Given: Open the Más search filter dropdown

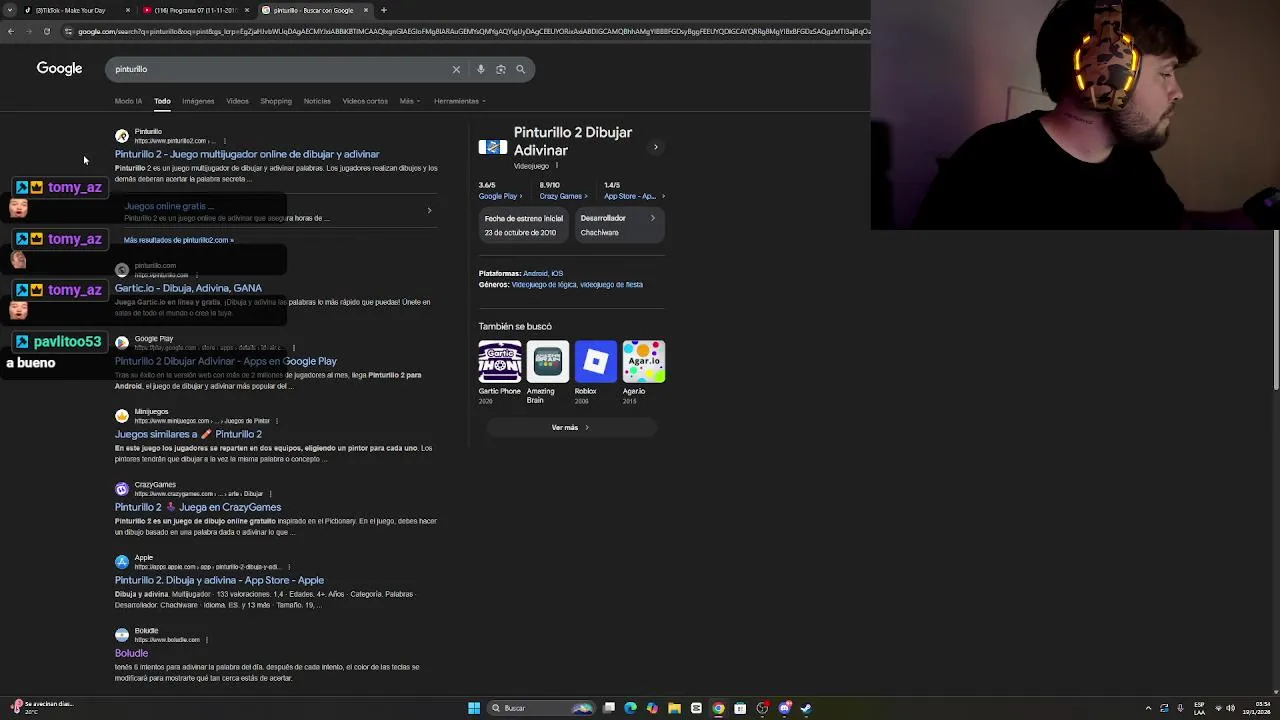Looking at the screenshot, I should 410,101.
